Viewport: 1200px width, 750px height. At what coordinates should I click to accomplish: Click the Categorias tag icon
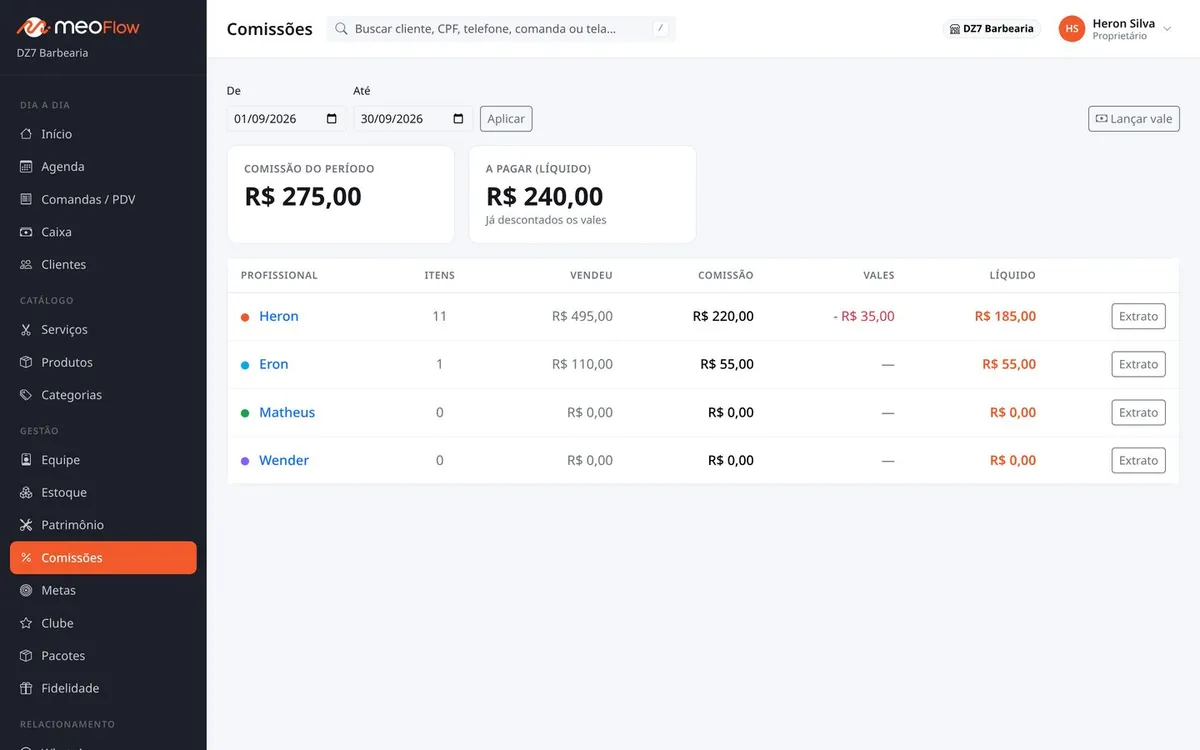pos(26,395)
